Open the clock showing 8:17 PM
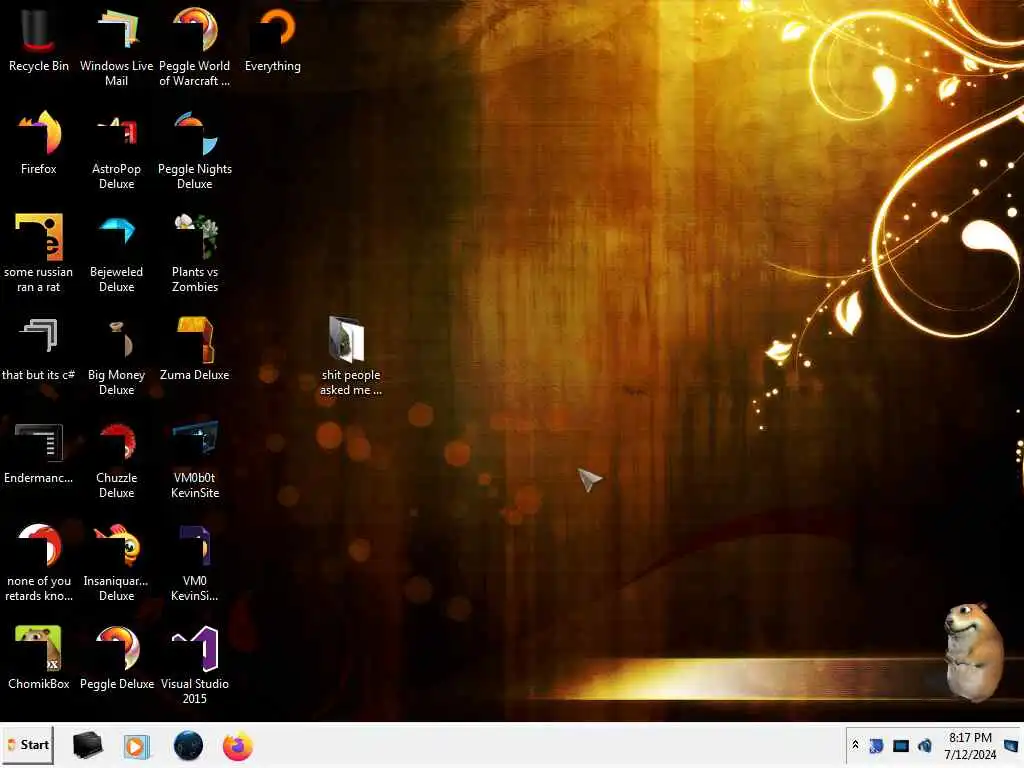Viewport: 1024px width, 768px height. [970, 746]
